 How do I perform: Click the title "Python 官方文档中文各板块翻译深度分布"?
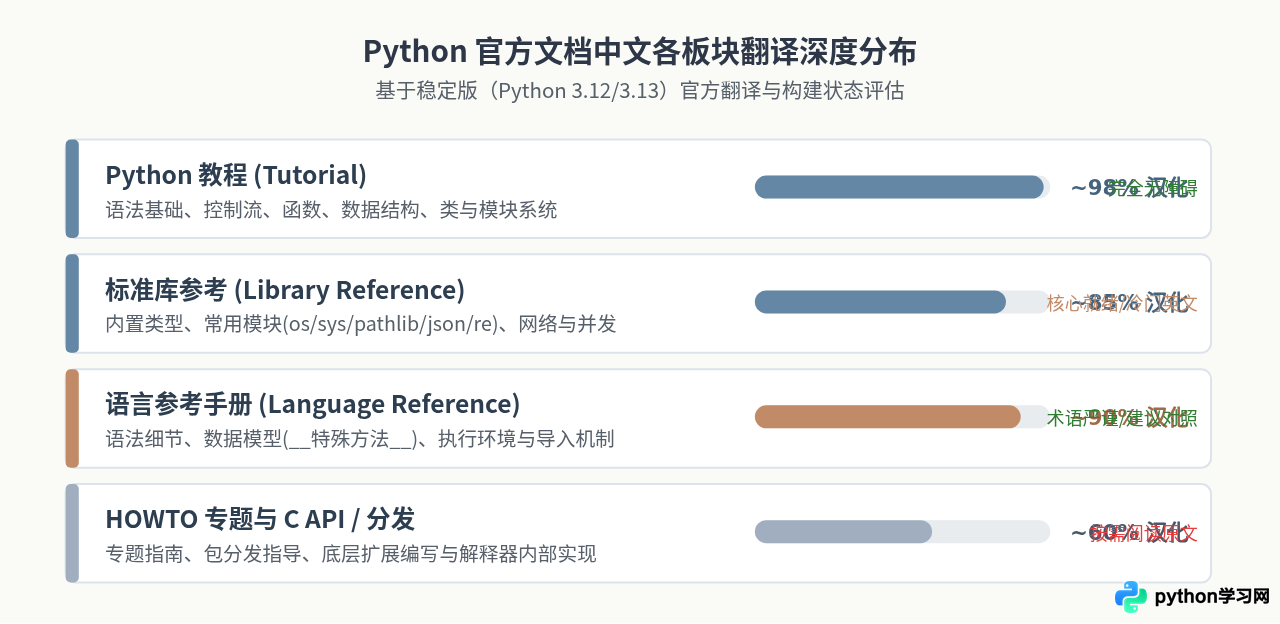coord(640,51)
